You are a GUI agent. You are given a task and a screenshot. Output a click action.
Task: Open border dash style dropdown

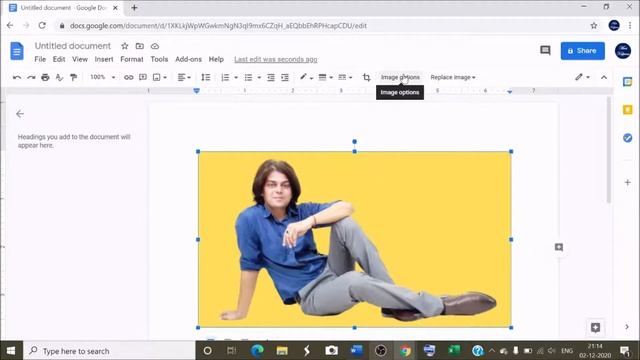345,77
